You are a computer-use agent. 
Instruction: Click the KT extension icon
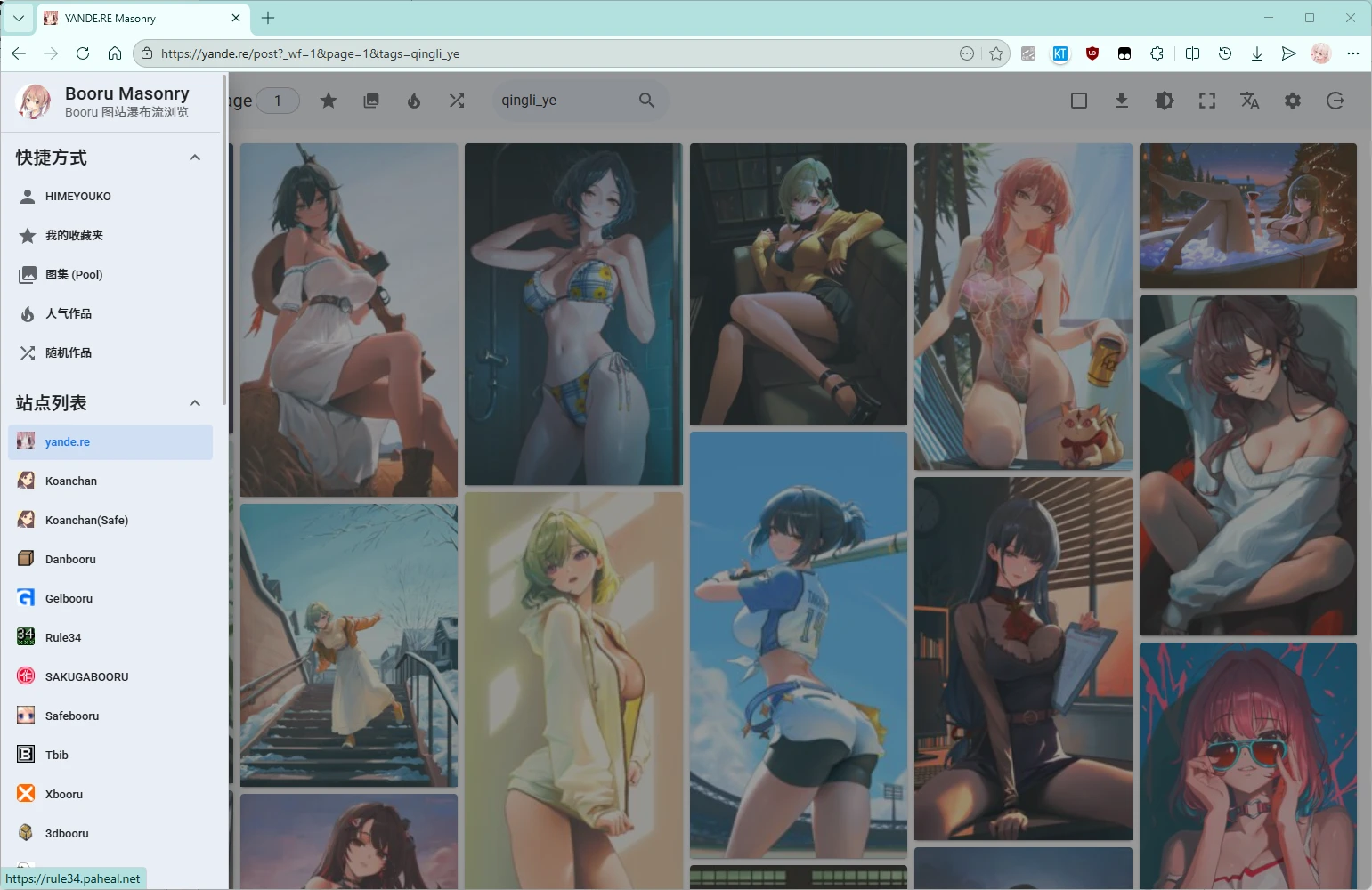[x=1060, y=53]
